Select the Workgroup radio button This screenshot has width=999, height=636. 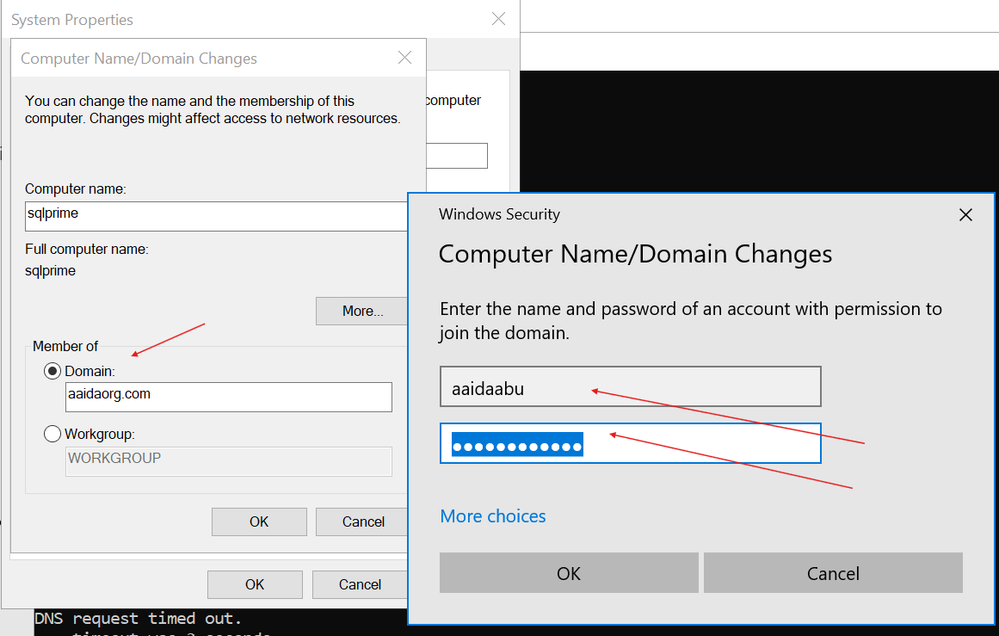(52, 434)
